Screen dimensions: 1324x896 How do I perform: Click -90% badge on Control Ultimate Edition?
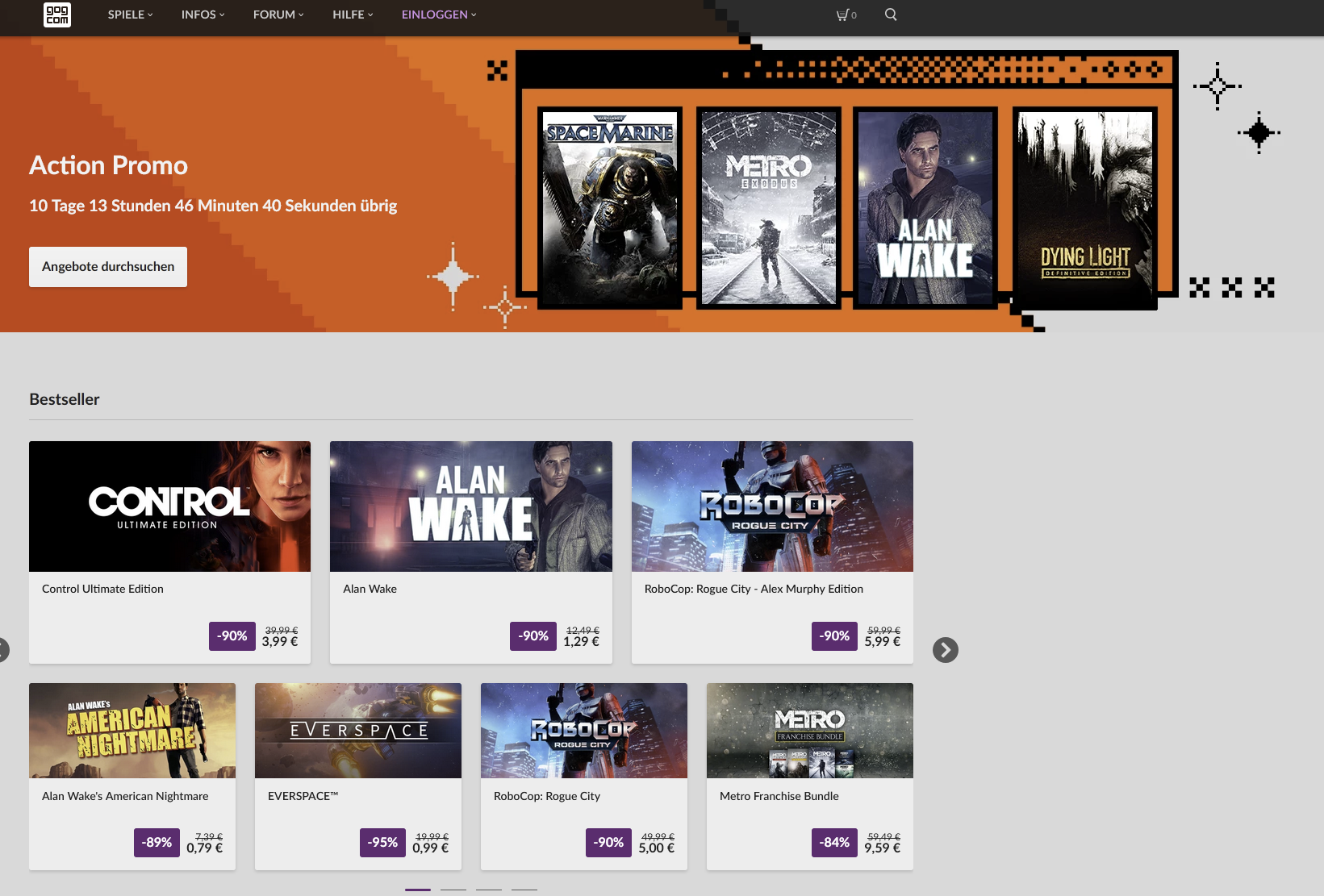coord(232,636)
